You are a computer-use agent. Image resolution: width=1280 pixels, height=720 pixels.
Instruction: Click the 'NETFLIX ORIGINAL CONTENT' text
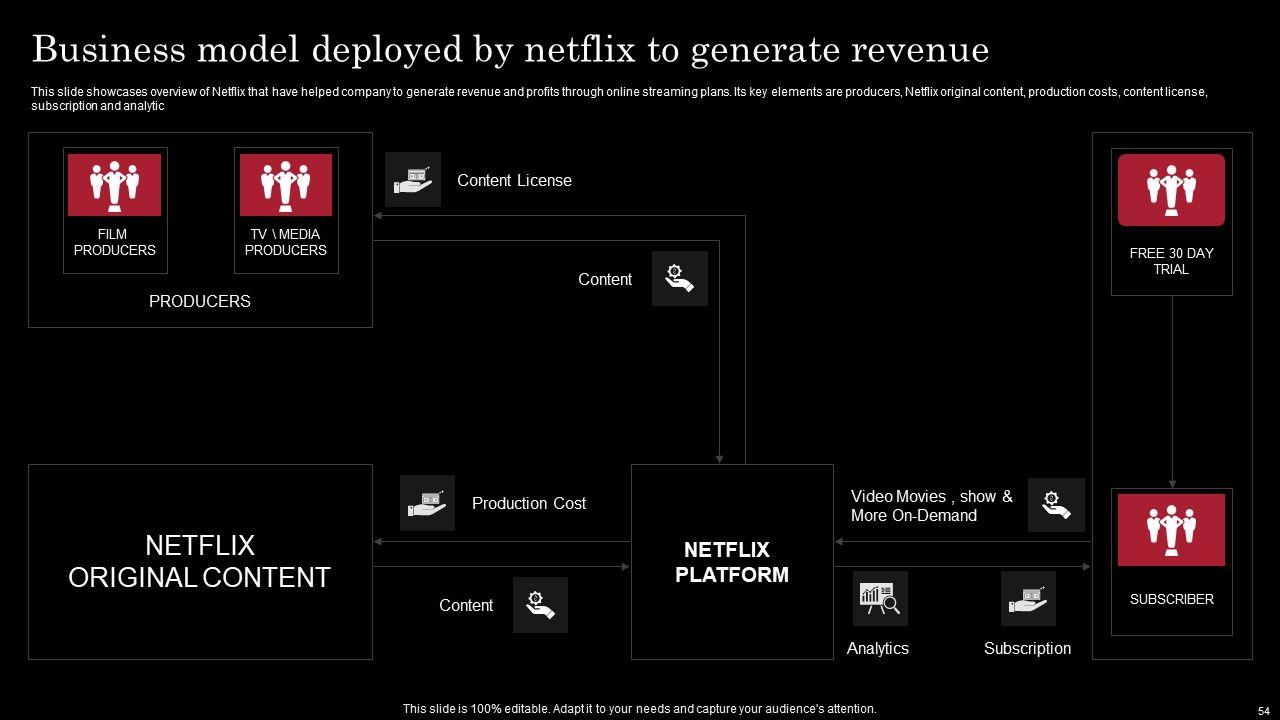pyautogui.click(x=199, y=561)
